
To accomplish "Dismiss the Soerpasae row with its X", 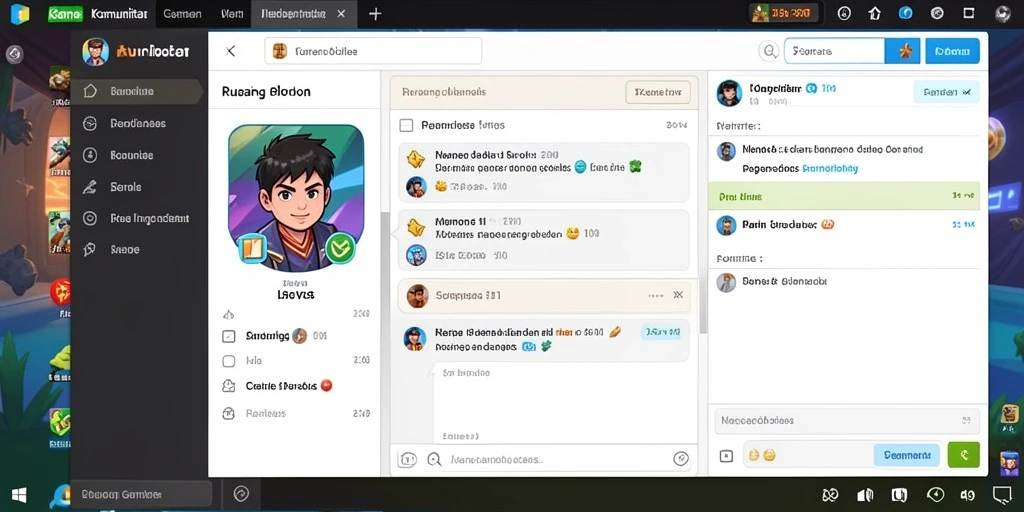I will (678, 295).
